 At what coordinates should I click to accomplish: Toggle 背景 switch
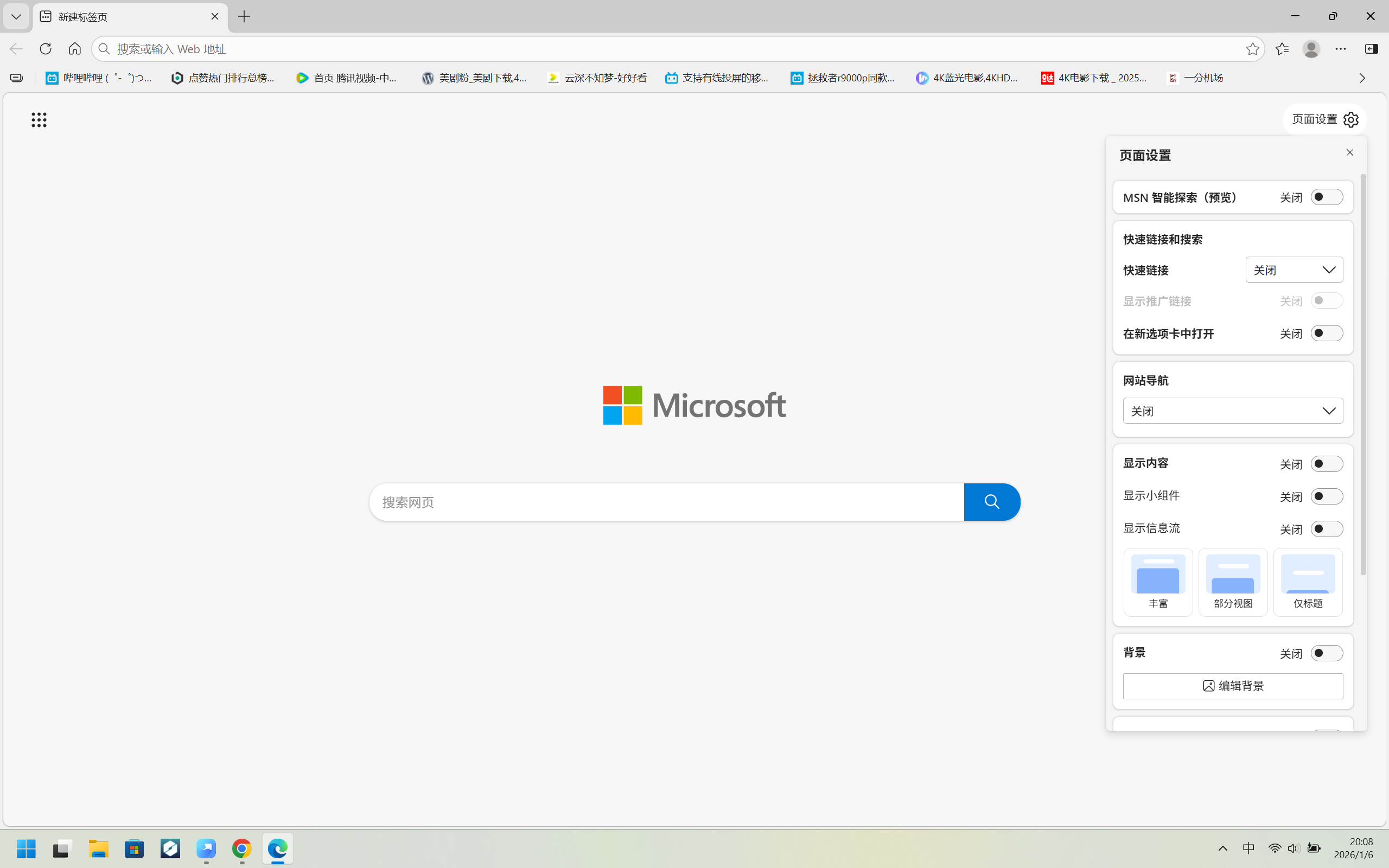[1327, 653]
